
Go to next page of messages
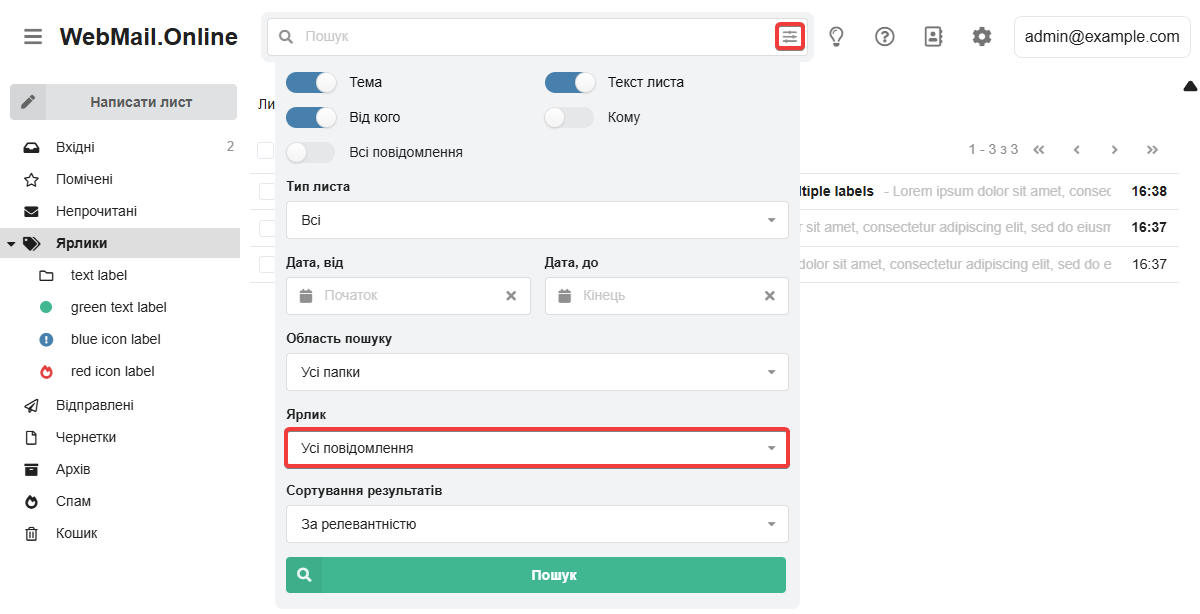click(x=1114, y=150)
